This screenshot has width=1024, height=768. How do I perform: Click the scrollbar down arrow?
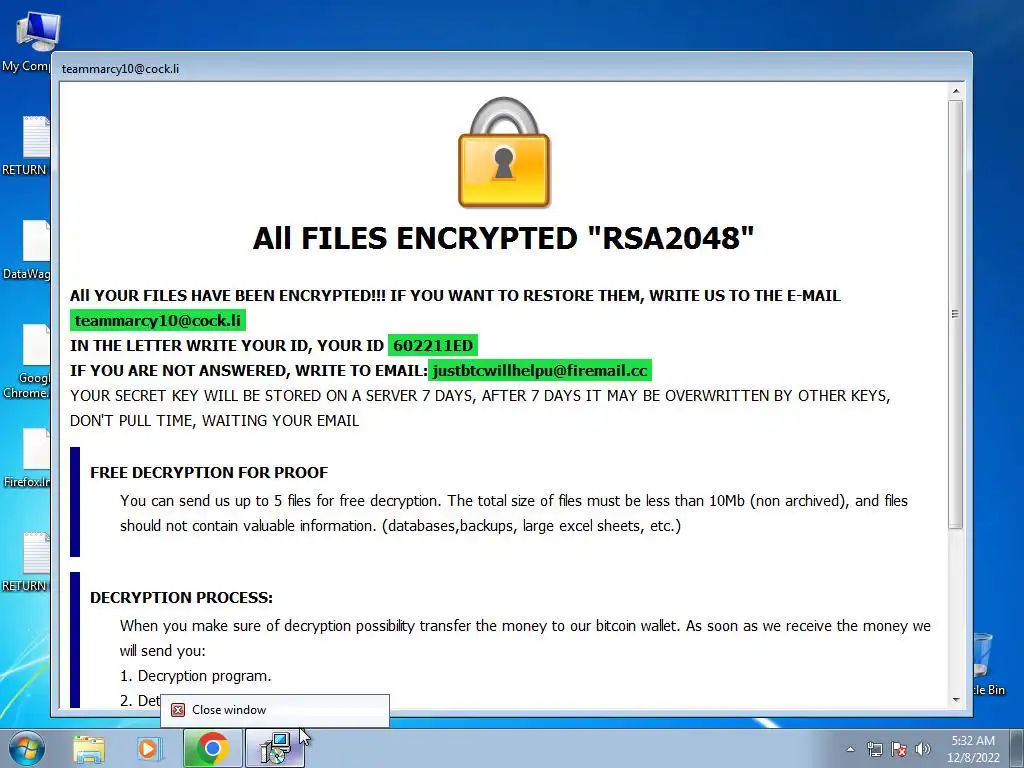tap(956, 699)
